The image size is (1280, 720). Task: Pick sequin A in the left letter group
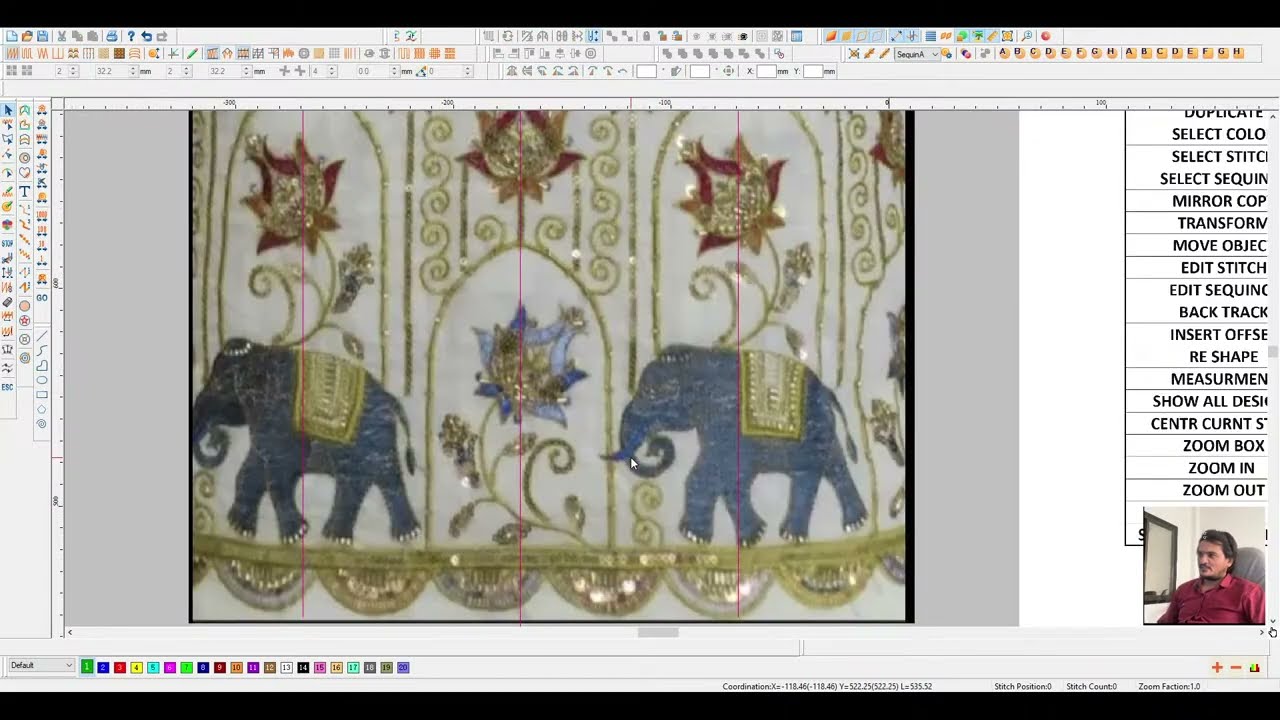coord(1004,53)
